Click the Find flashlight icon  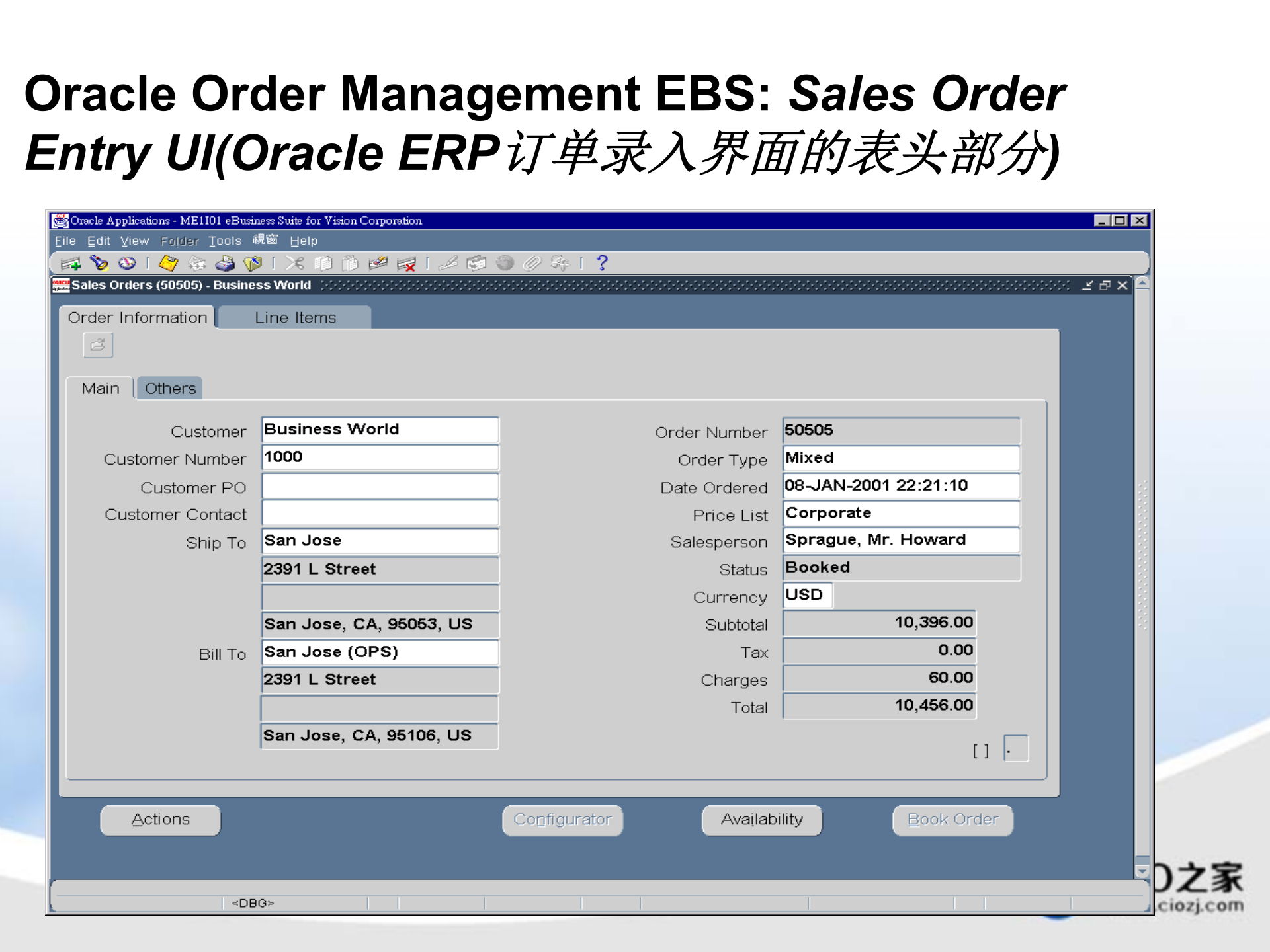coord(99,262)
